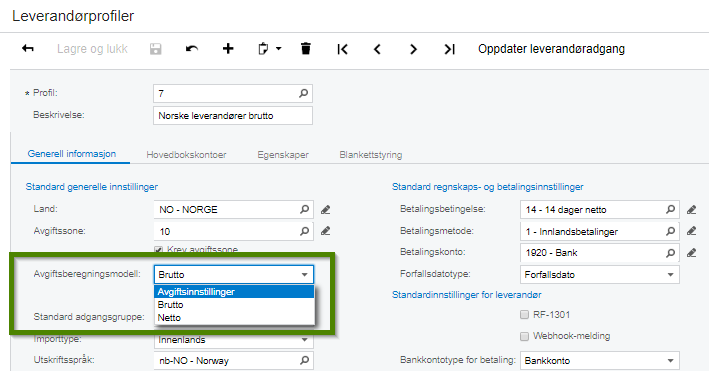Switch to Egenskaper tab
This screenshot has width=709, height=371.
[x=283, y=155]
